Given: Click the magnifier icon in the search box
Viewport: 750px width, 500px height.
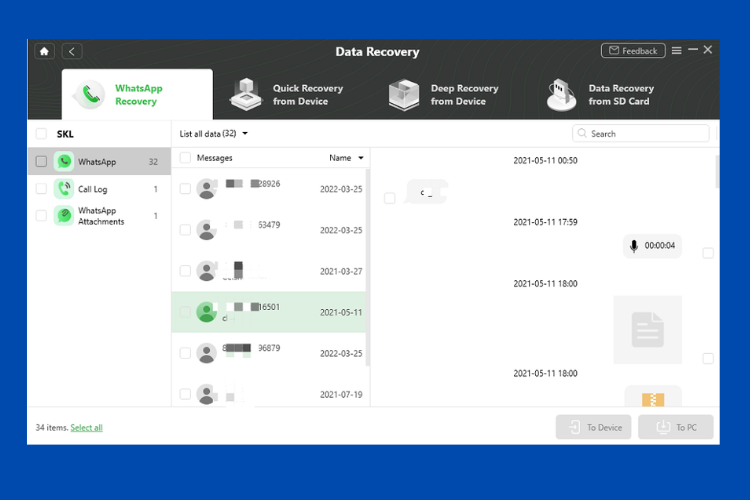Looking at the screenshot, I should click(582, 133).
